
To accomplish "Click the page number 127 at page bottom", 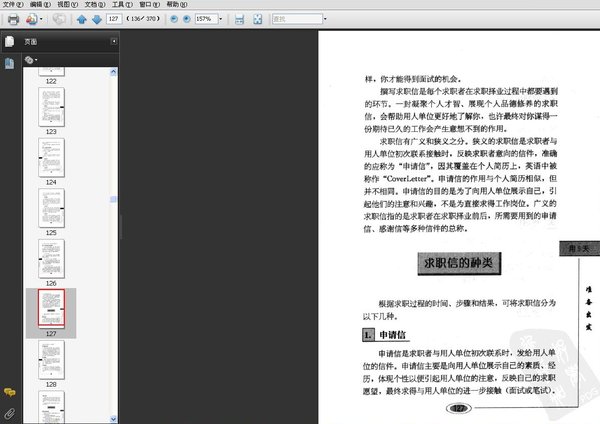I will tap(458, 408).
